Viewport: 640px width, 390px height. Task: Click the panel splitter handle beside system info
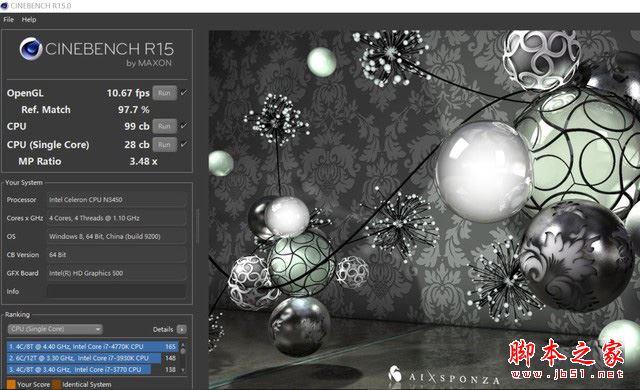point(198,226)
